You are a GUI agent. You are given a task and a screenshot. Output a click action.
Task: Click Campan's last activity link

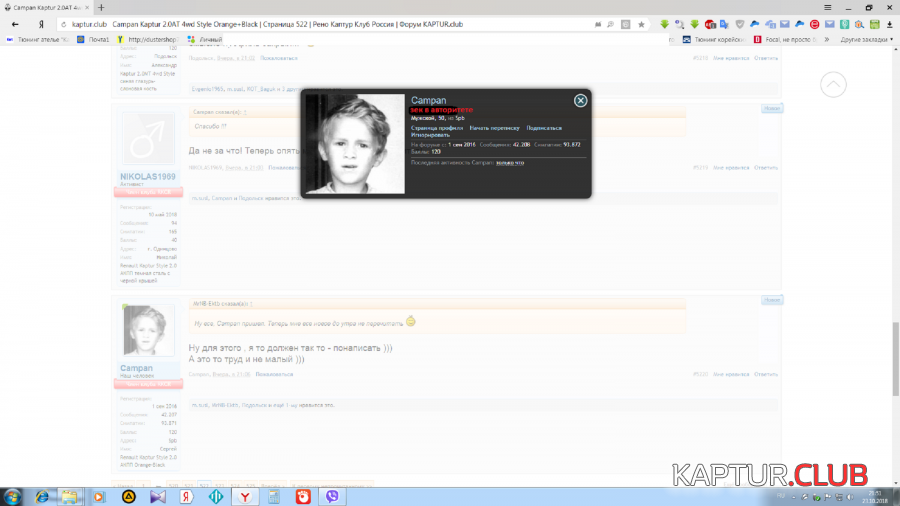pos(510,162)
